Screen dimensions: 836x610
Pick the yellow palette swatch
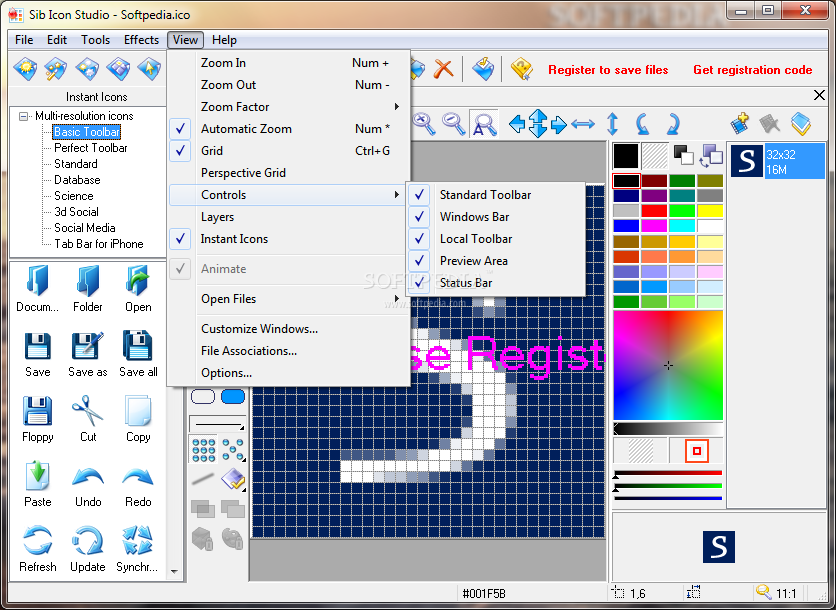710,211
